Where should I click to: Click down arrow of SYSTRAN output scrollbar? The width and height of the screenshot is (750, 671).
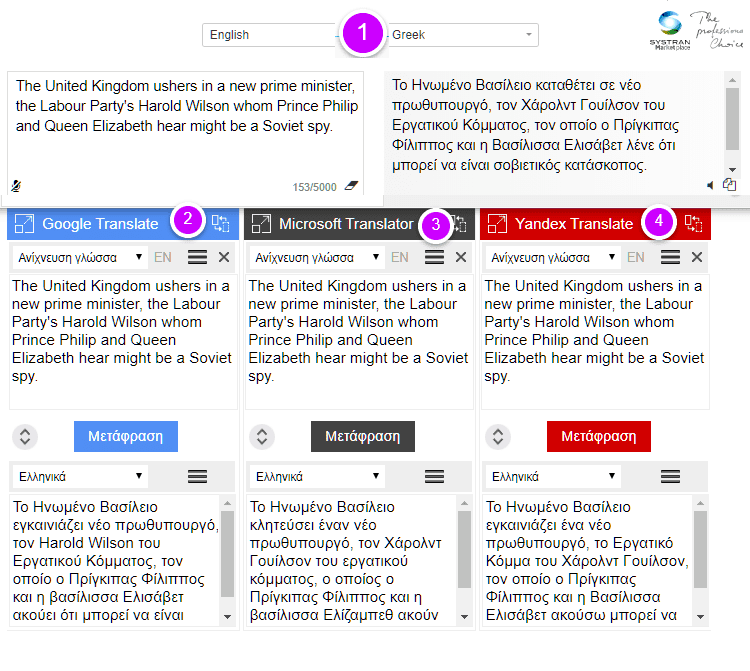pos(732,170)
